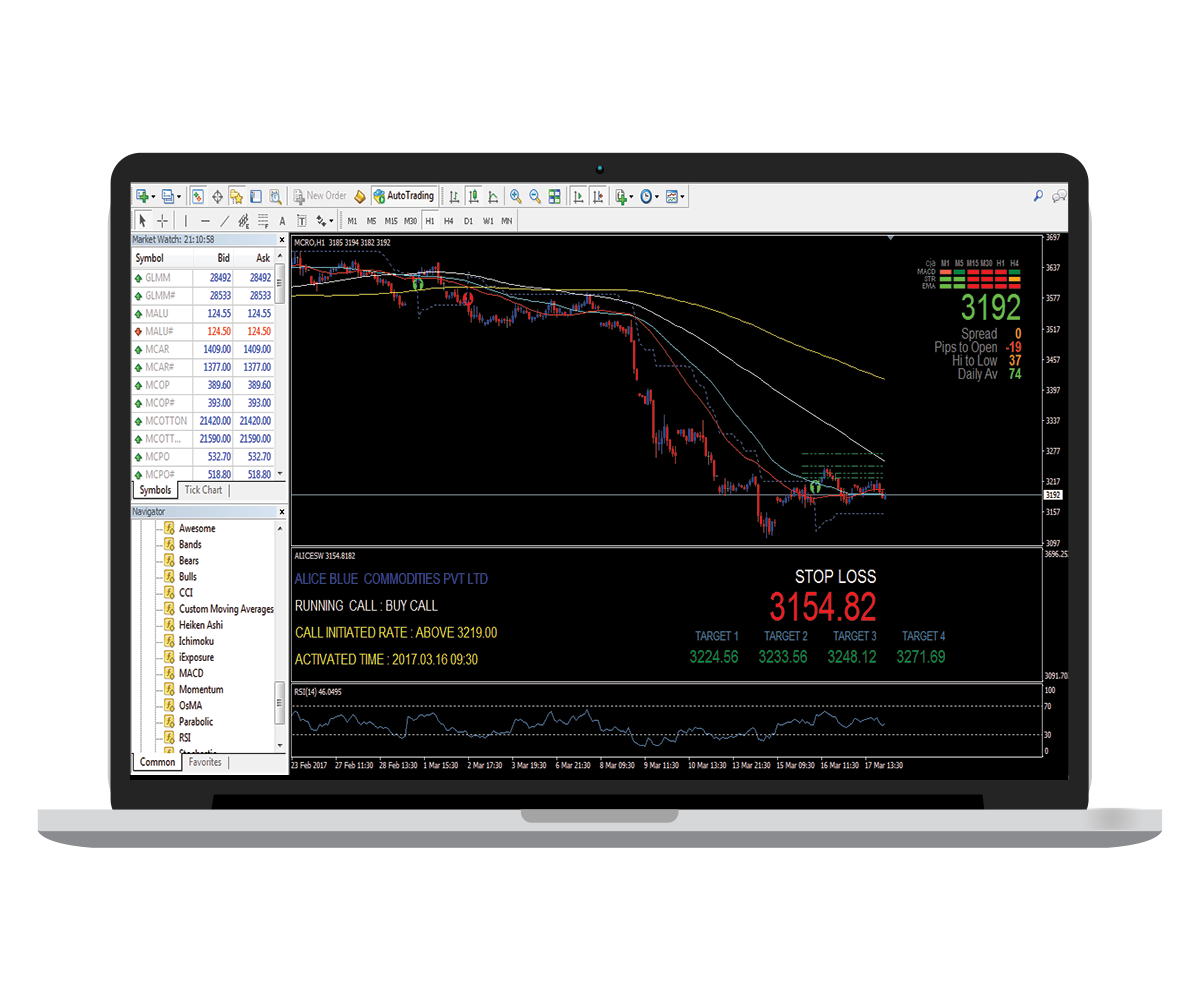Viewport: 1200px width, 1000px height.
Task: Click the New Order button
Action: [319, 196]
